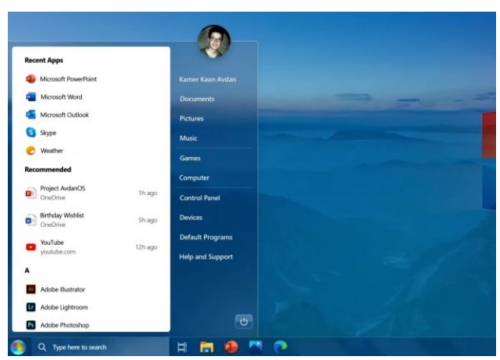Image resolution: width=500 pixels, height=360 pixels.
Task: Launch Skype from the Recent Apps list
Action: [x=41, y=133]
